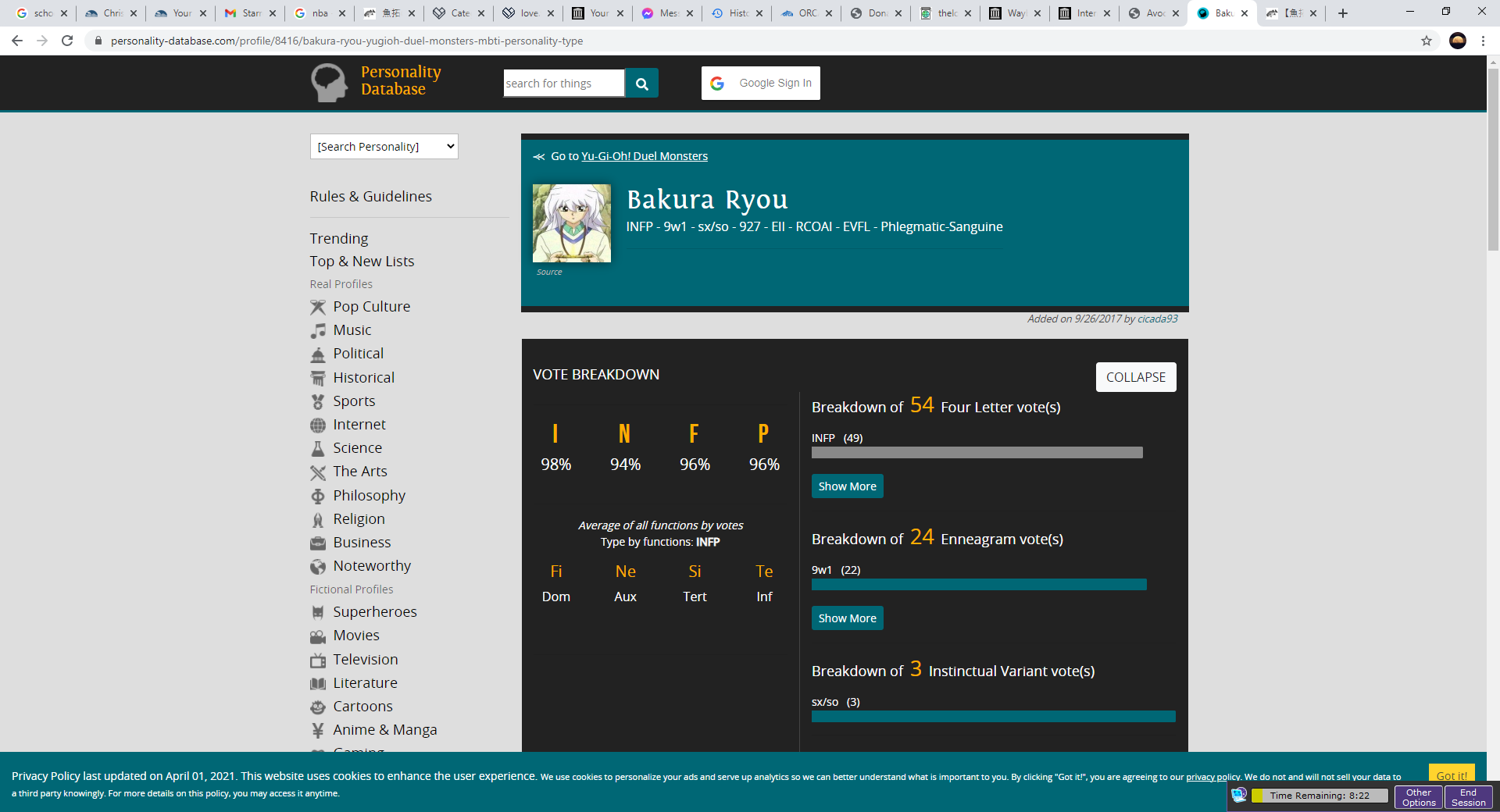Screen dimensions: 1500x812
Task: Click the INFP vote bar
Action: (977, 453)
